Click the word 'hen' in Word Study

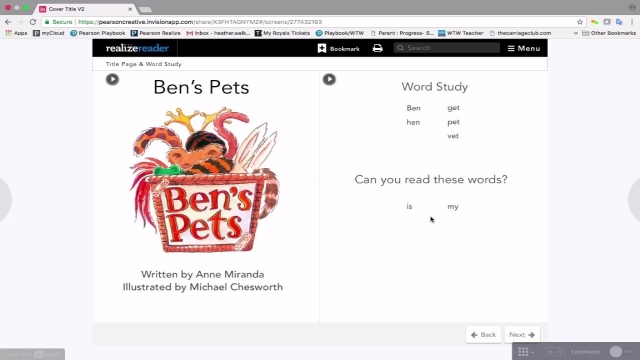[413, 122]
